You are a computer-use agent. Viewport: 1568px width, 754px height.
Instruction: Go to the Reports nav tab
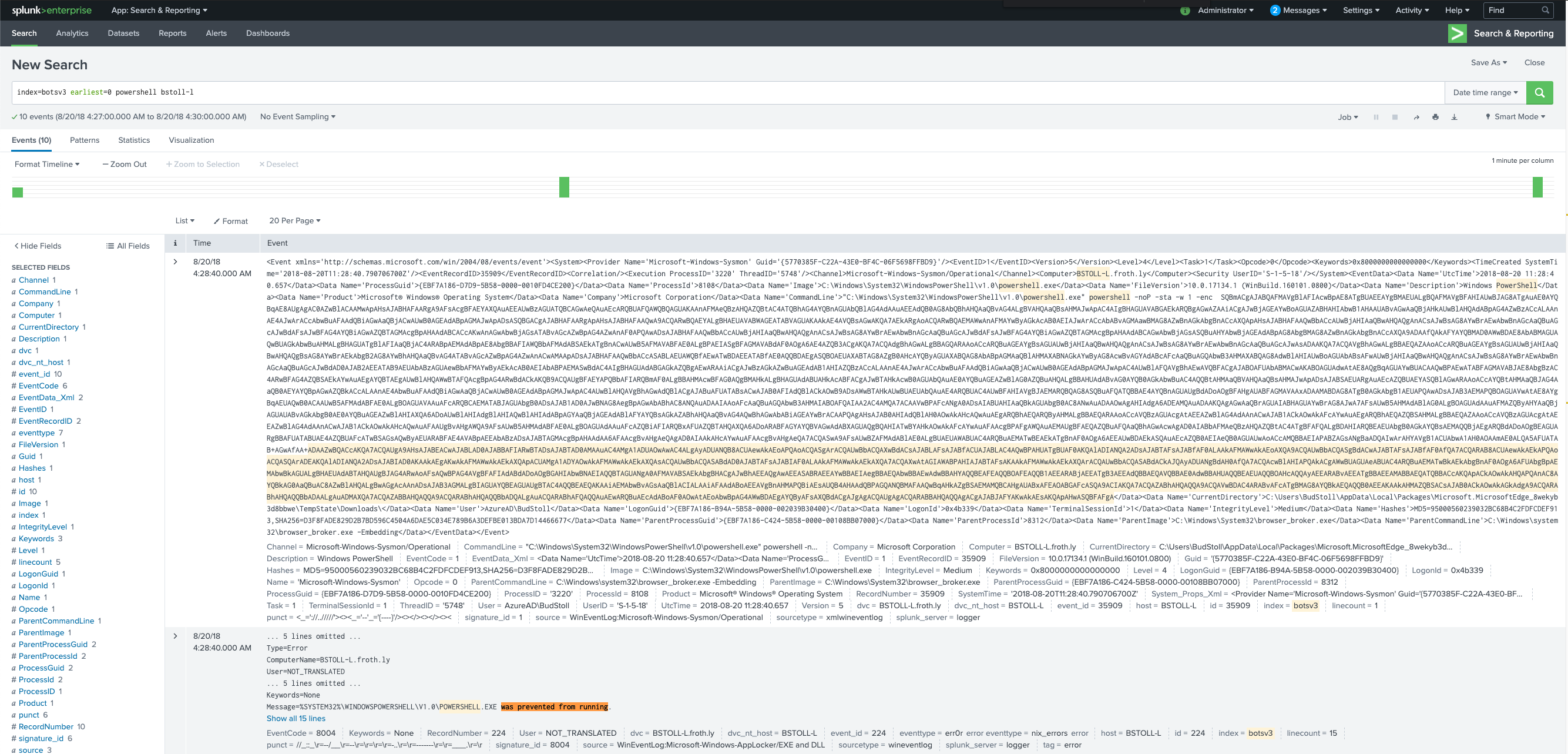coord(172,33)
